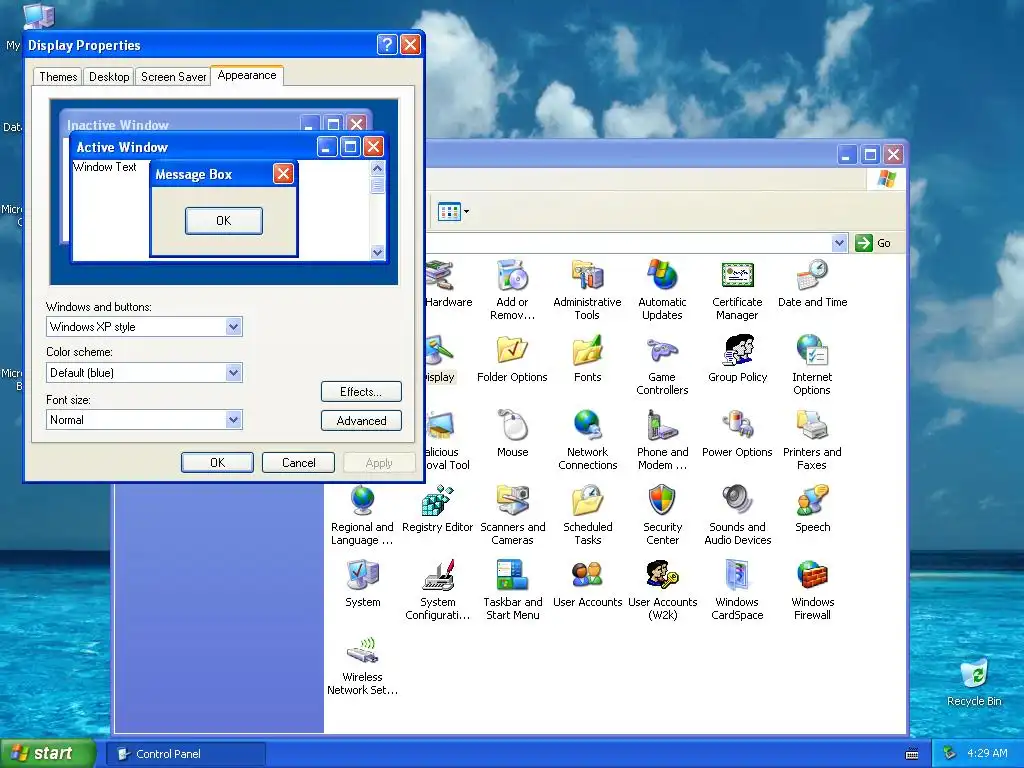Cancel the Display Properties dialog
Screen dimensions: 1024x768
[x=298, y=462]
